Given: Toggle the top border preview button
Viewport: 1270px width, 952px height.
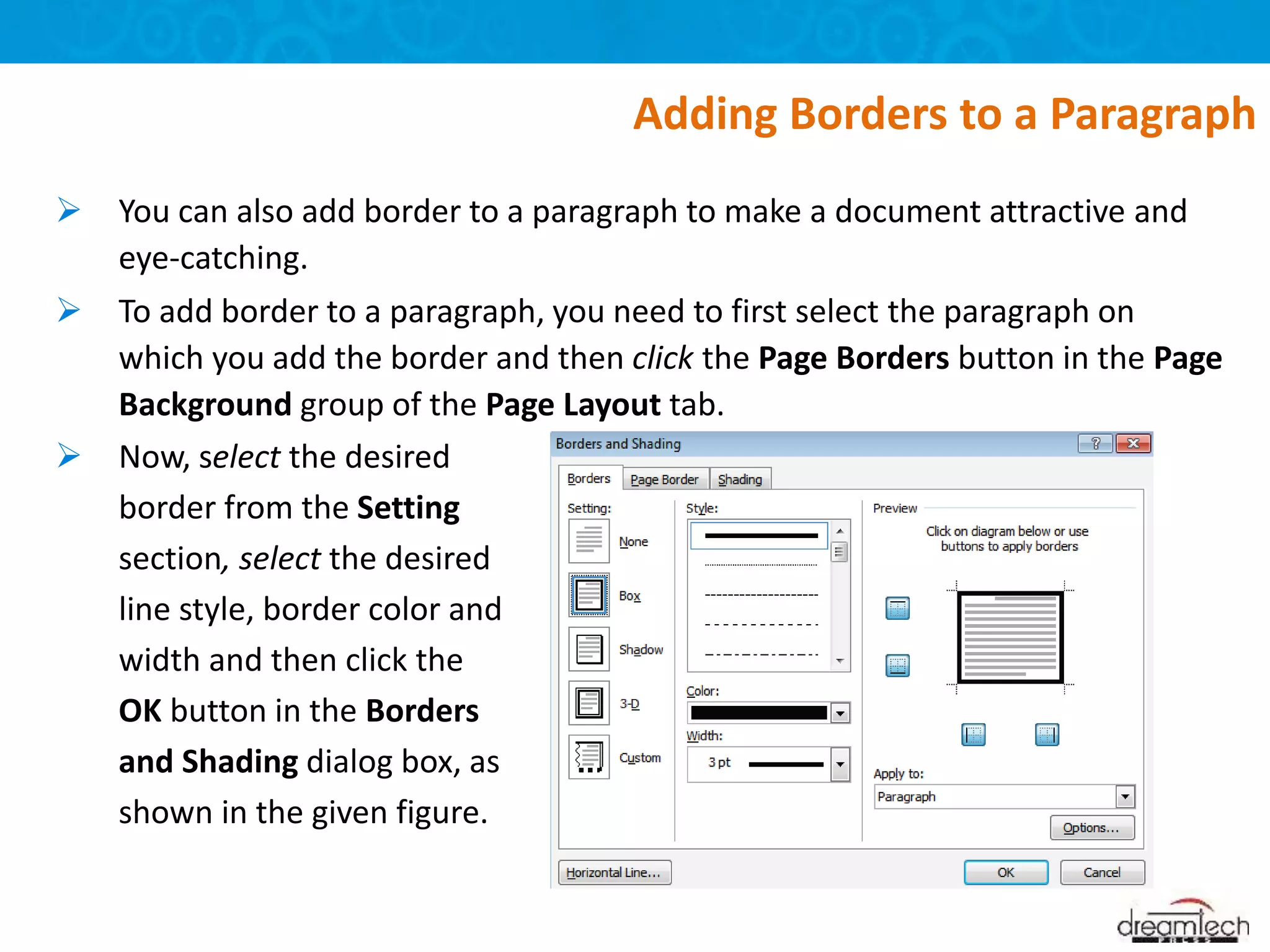Looking at the screenshot, I should coord(897,608).
